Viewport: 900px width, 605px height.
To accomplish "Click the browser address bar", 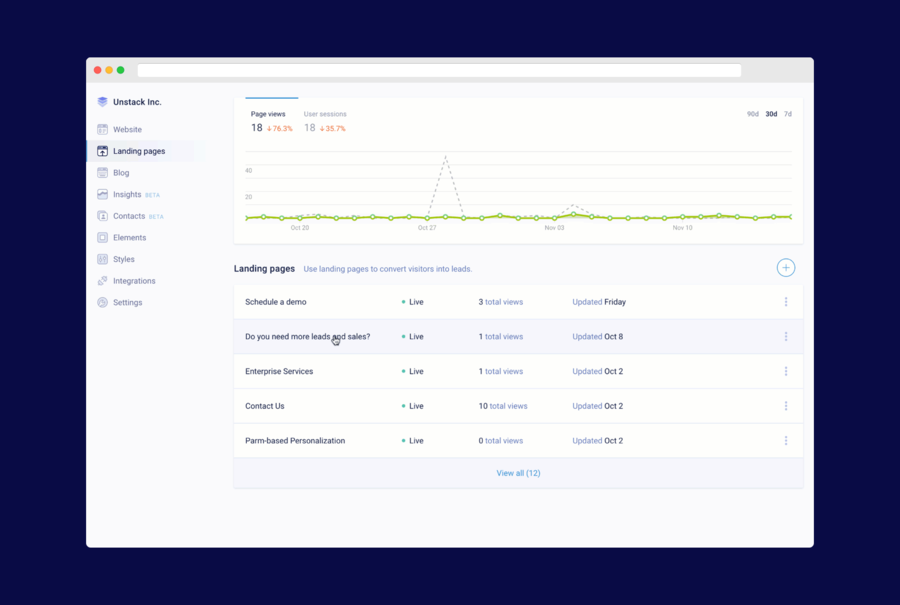I will [439, 70].
